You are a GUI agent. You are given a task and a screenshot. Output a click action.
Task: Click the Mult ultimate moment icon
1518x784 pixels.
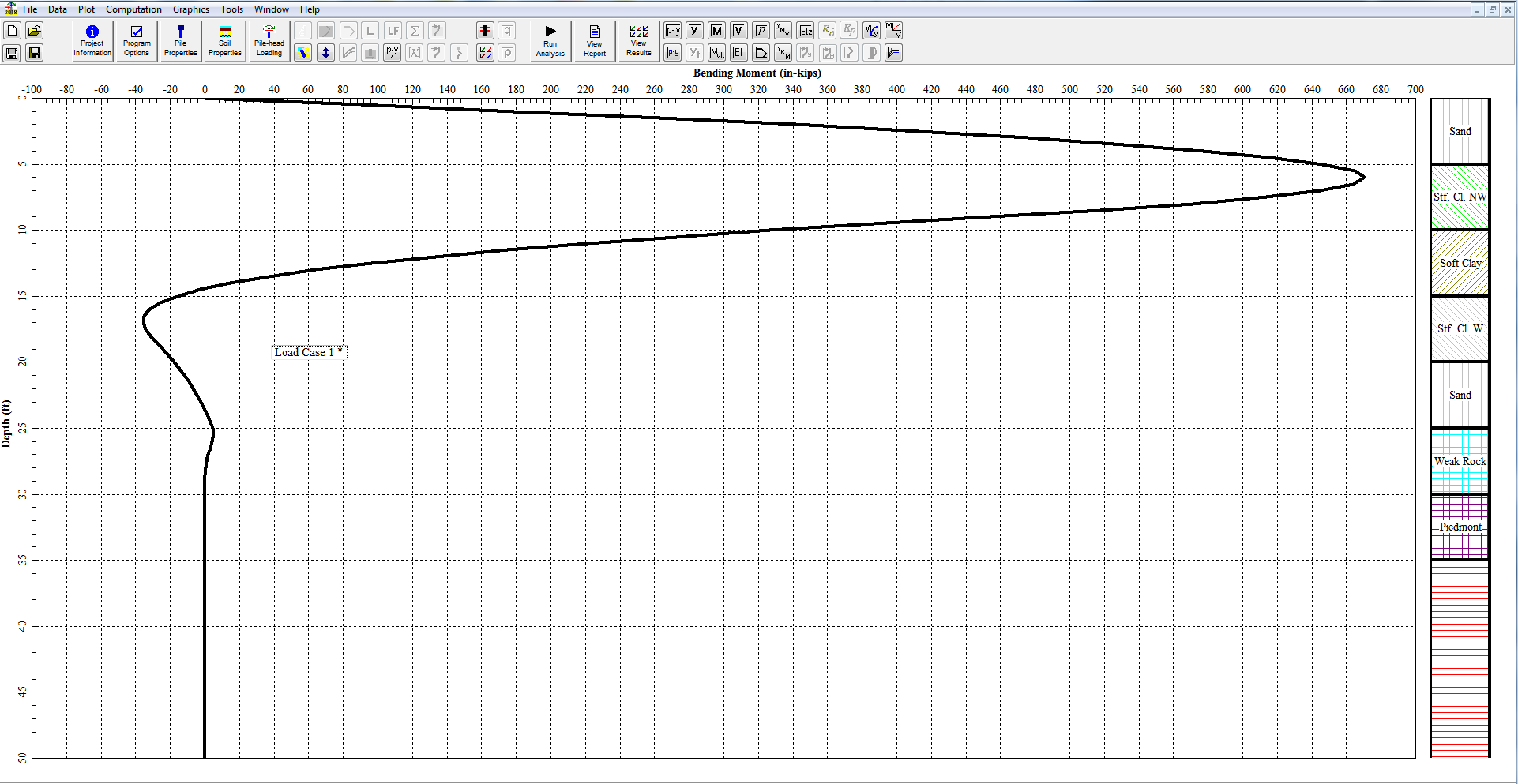point(716,53)
